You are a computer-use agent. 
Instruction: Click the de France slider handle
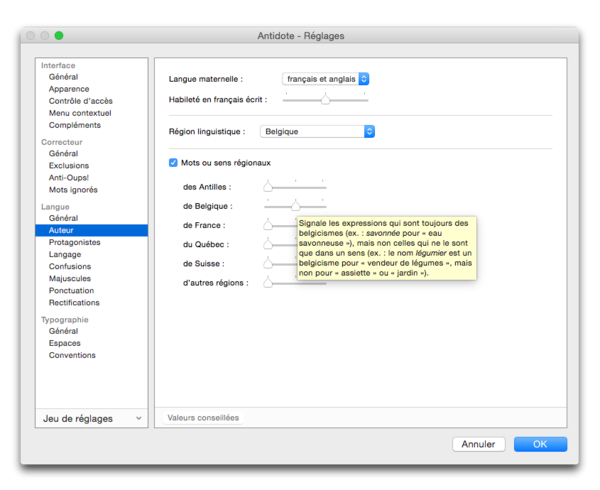[268, 225]
